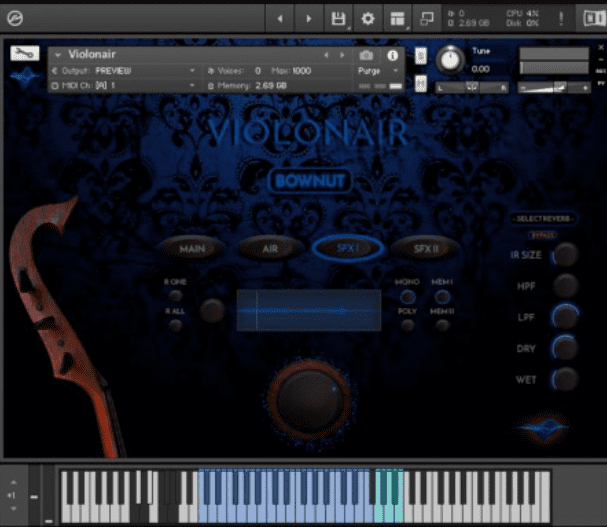
Task: Click the volume slider under level meter
Action: 554,88
